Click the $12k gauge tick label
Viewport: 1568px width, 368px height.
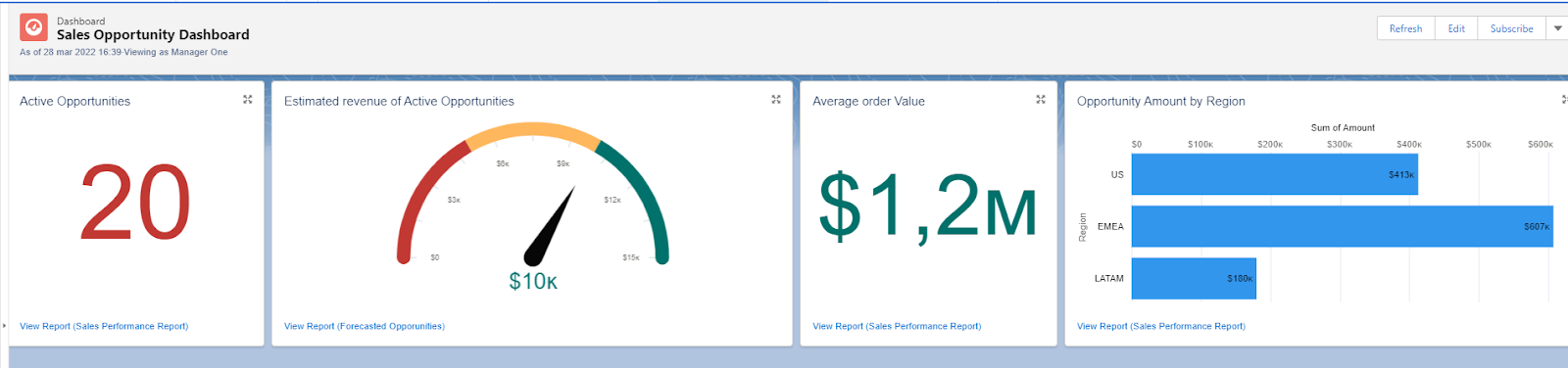[612, 200]
